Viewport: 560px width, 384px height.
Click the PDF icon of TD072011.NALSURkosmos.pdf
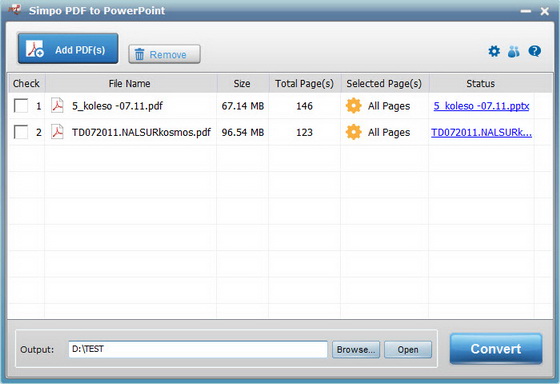click(57, 132)
